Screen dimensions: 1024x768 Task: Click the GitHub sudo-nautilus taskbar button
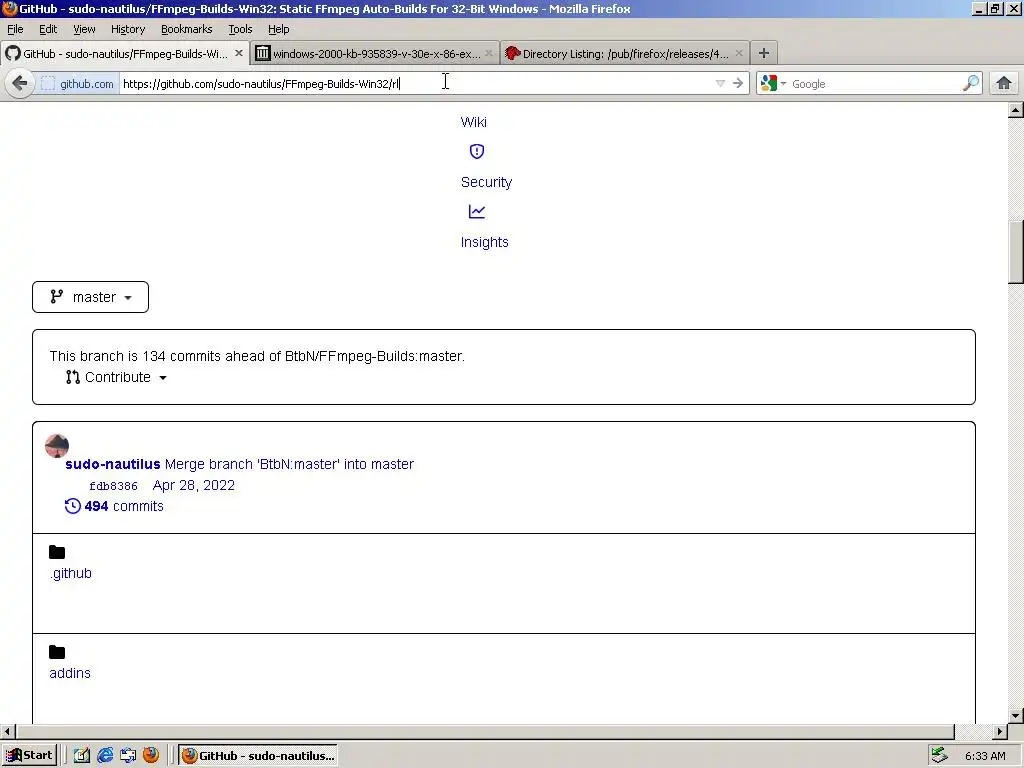point(259,756)
